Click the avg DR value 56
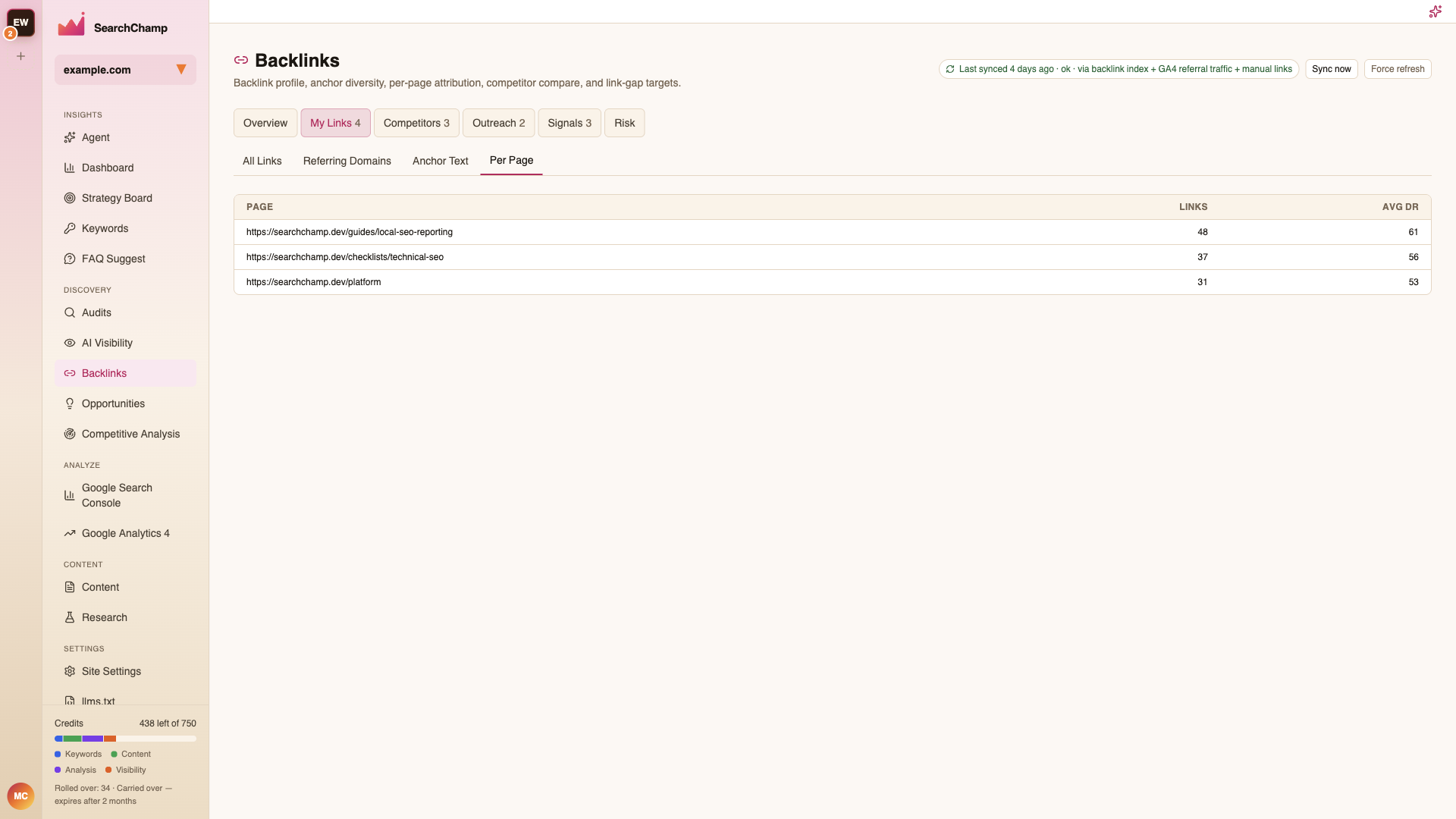The height and width of the screenshot is (819, 1456). tap(1414, 257)
